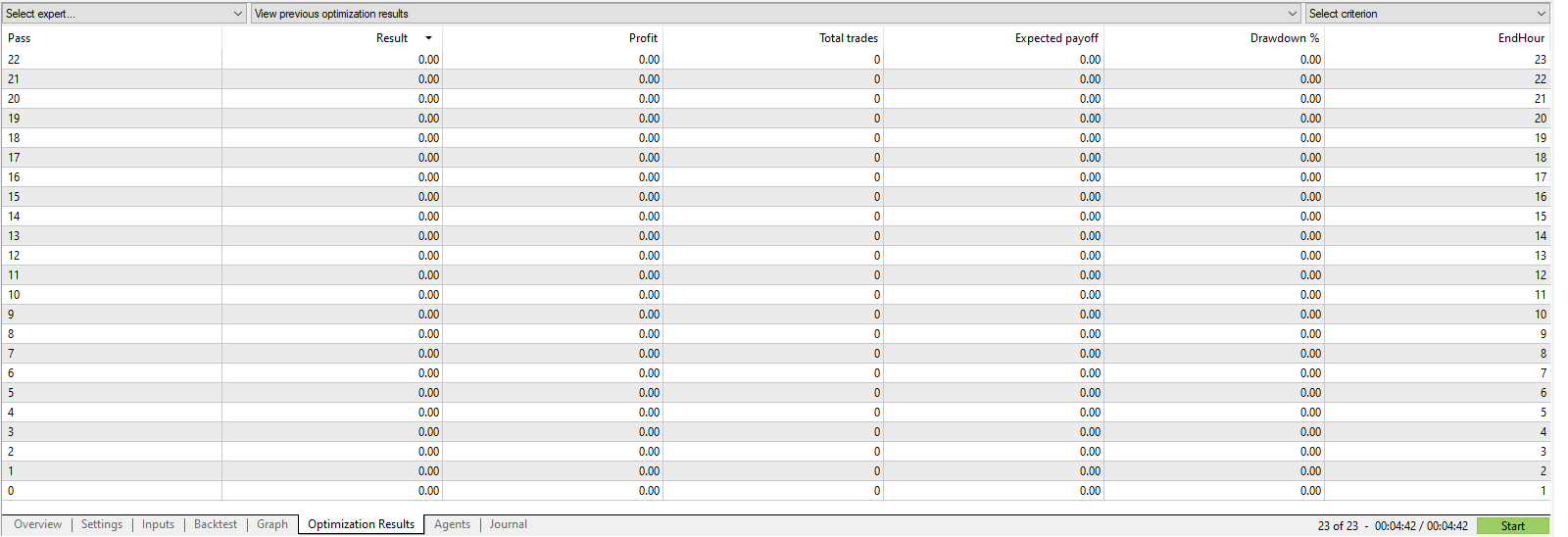Click the sort arrow beside Result header
Viewport: 1568px width, 537px height.
tap(428, 38)
